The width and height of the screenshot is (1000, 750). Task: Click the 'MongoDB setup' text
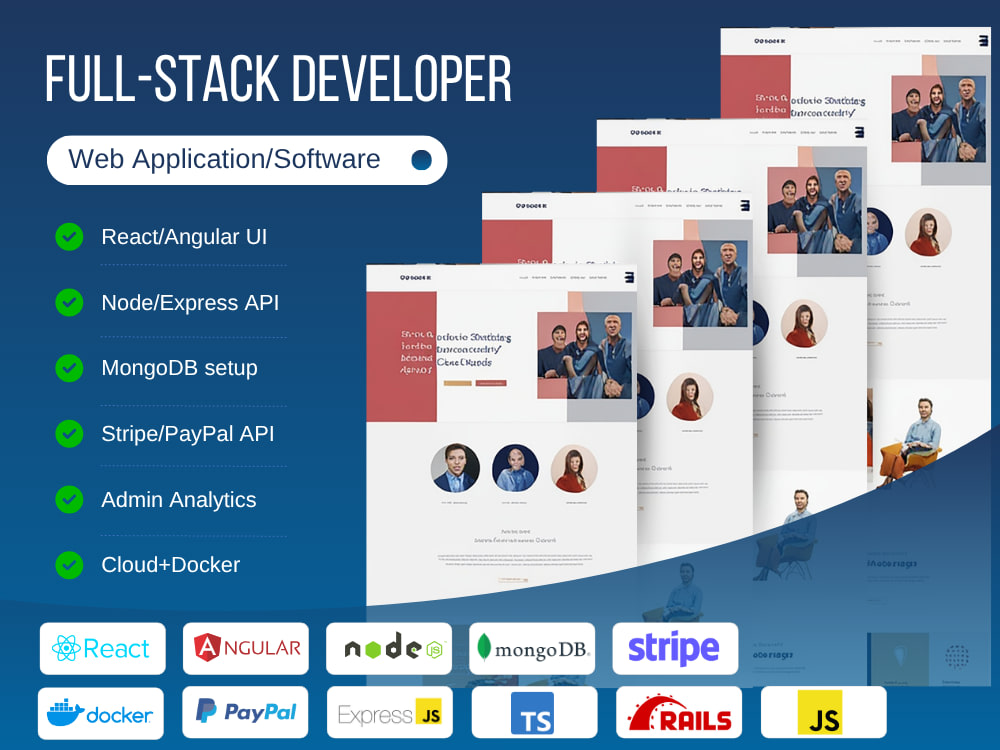179,368
